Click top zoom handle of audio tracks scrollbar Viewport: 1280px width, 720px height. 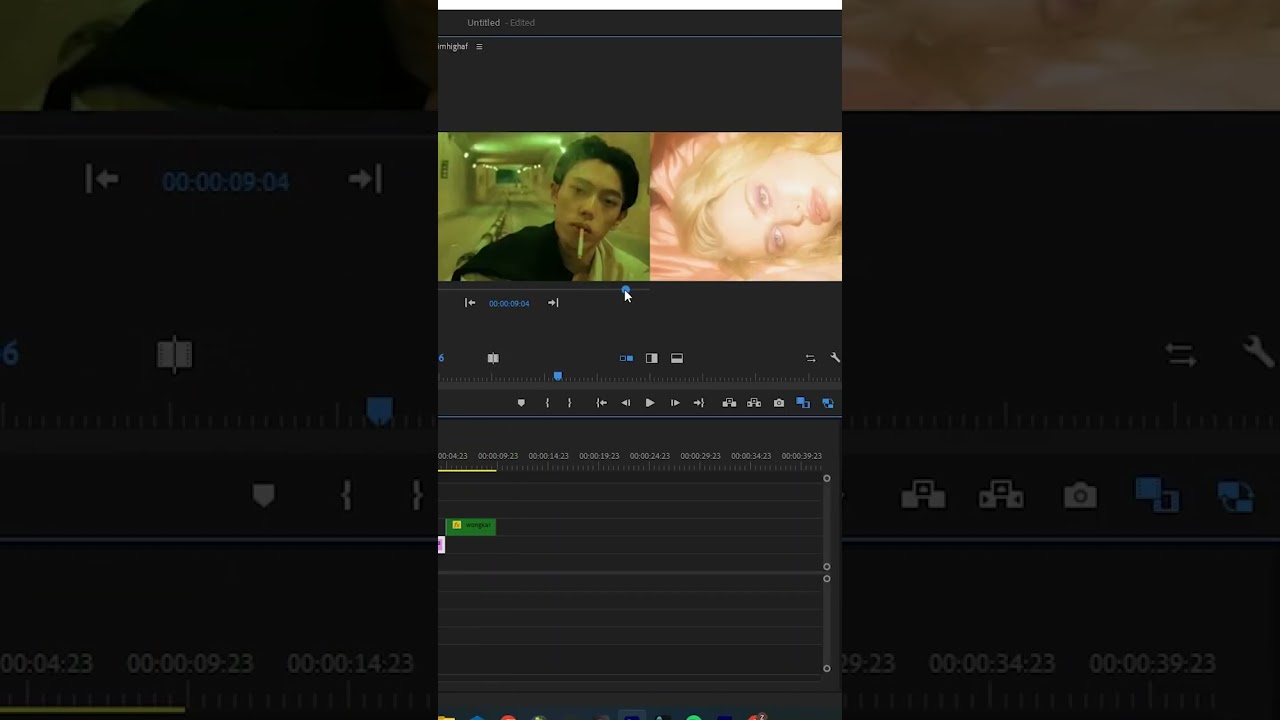827,579
